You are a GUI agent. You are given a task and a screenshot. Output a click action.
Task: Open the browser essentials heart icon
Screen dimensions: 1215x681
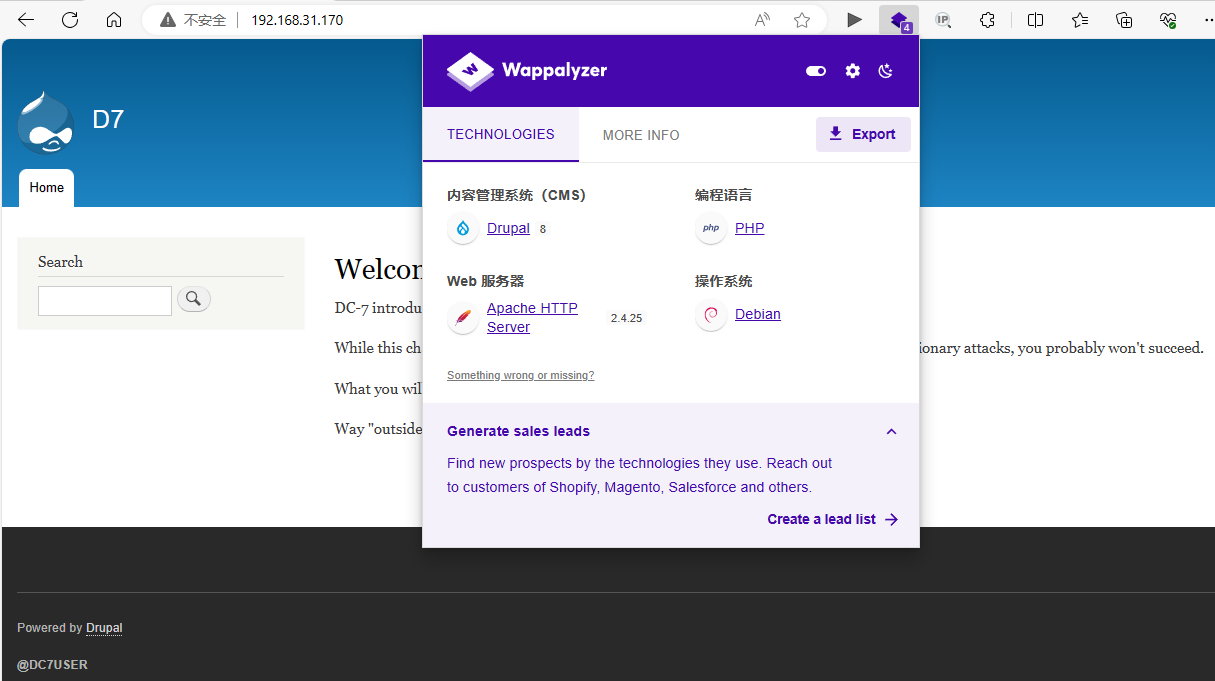point(1168,20)
